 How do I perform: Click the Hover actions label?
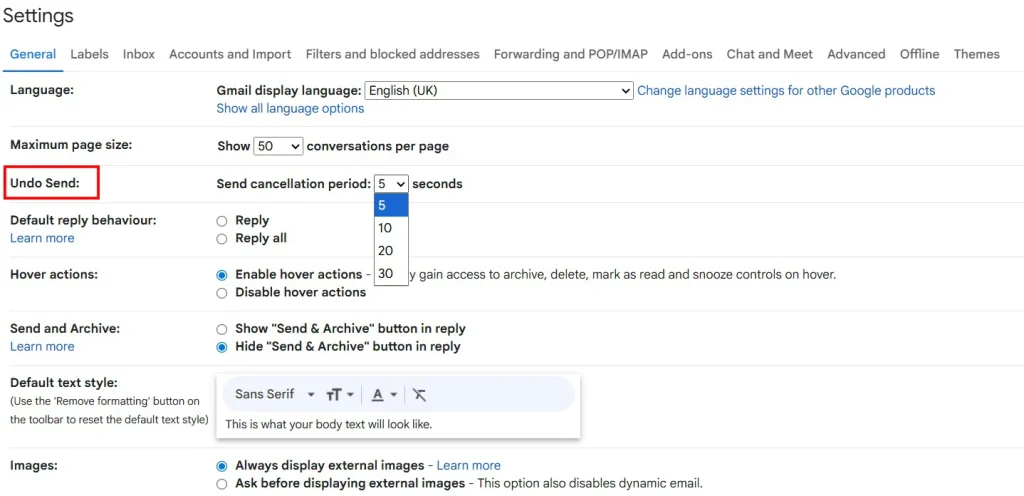pos(54,274)
